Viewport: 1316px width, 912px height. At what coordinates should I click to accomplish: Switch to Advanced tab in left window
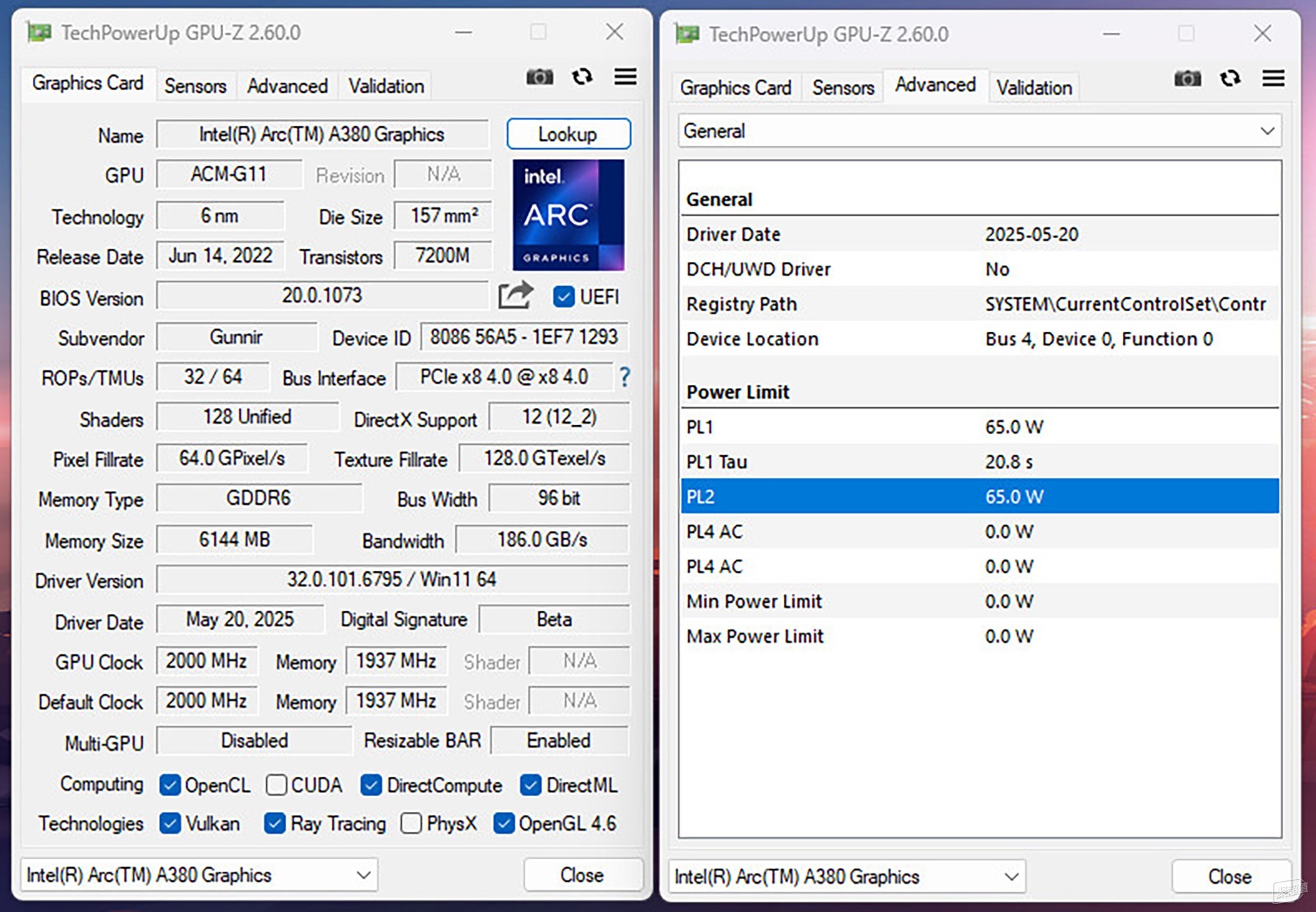(288, 86)
